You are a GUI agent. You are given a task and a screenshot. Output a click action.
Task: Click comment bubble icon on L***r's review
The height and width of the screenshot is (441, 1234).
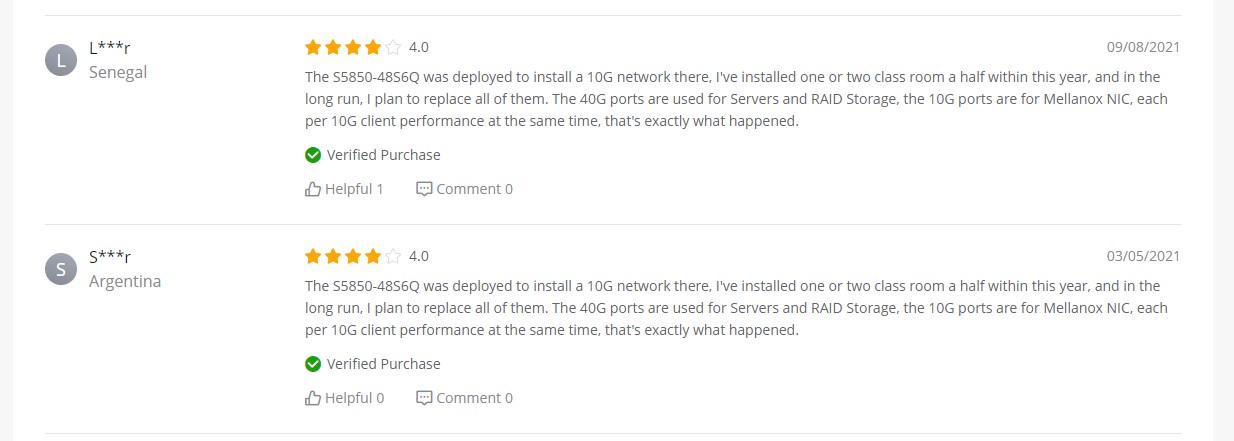[x=424, y=188]
